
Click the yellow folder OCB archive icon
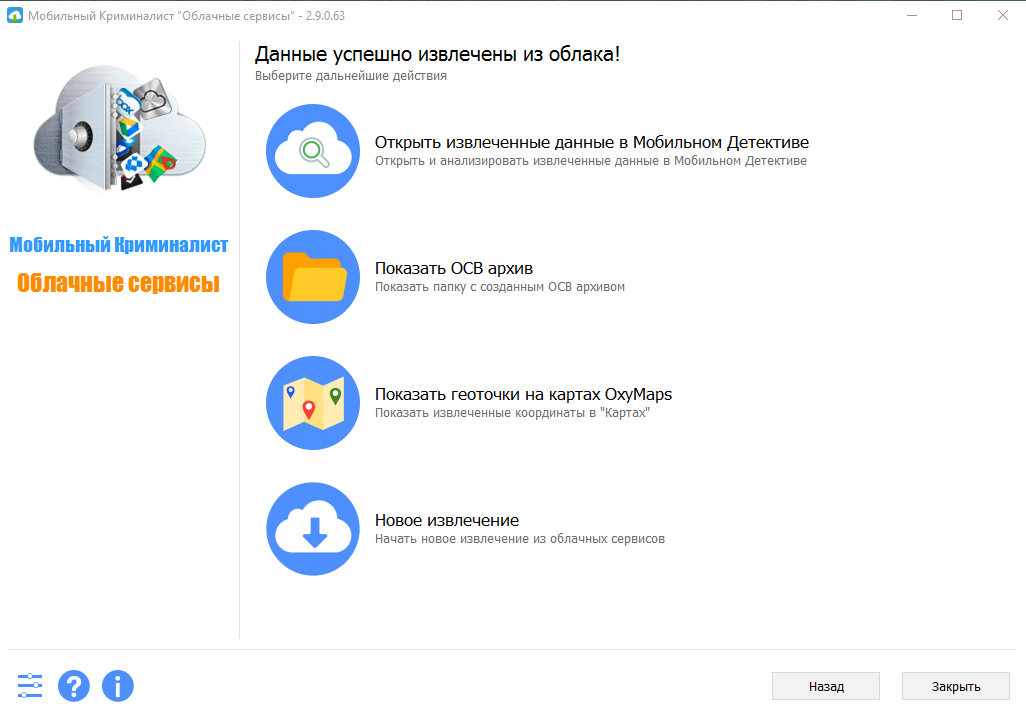click(x=313, y=277)
